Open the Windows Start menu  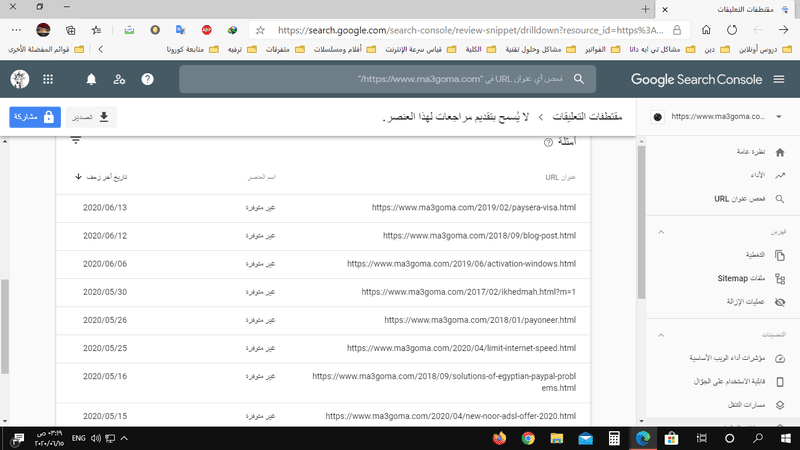pyautogui.click(x=786, y=438)
